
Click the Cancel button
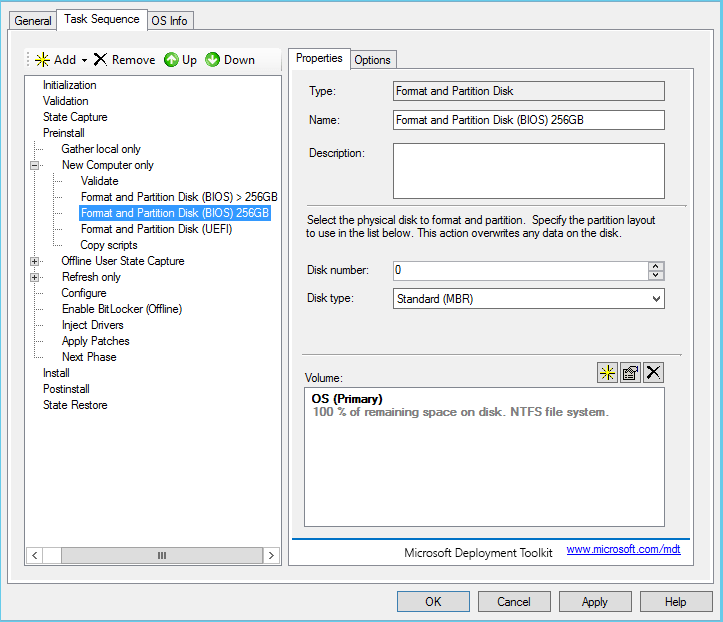(x=514, y=602)
